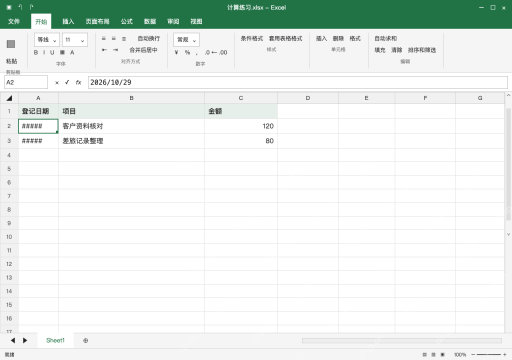This screenshot has width=512, height=360.
Task: Open the 清除 clear option
Action: point(397,50)
